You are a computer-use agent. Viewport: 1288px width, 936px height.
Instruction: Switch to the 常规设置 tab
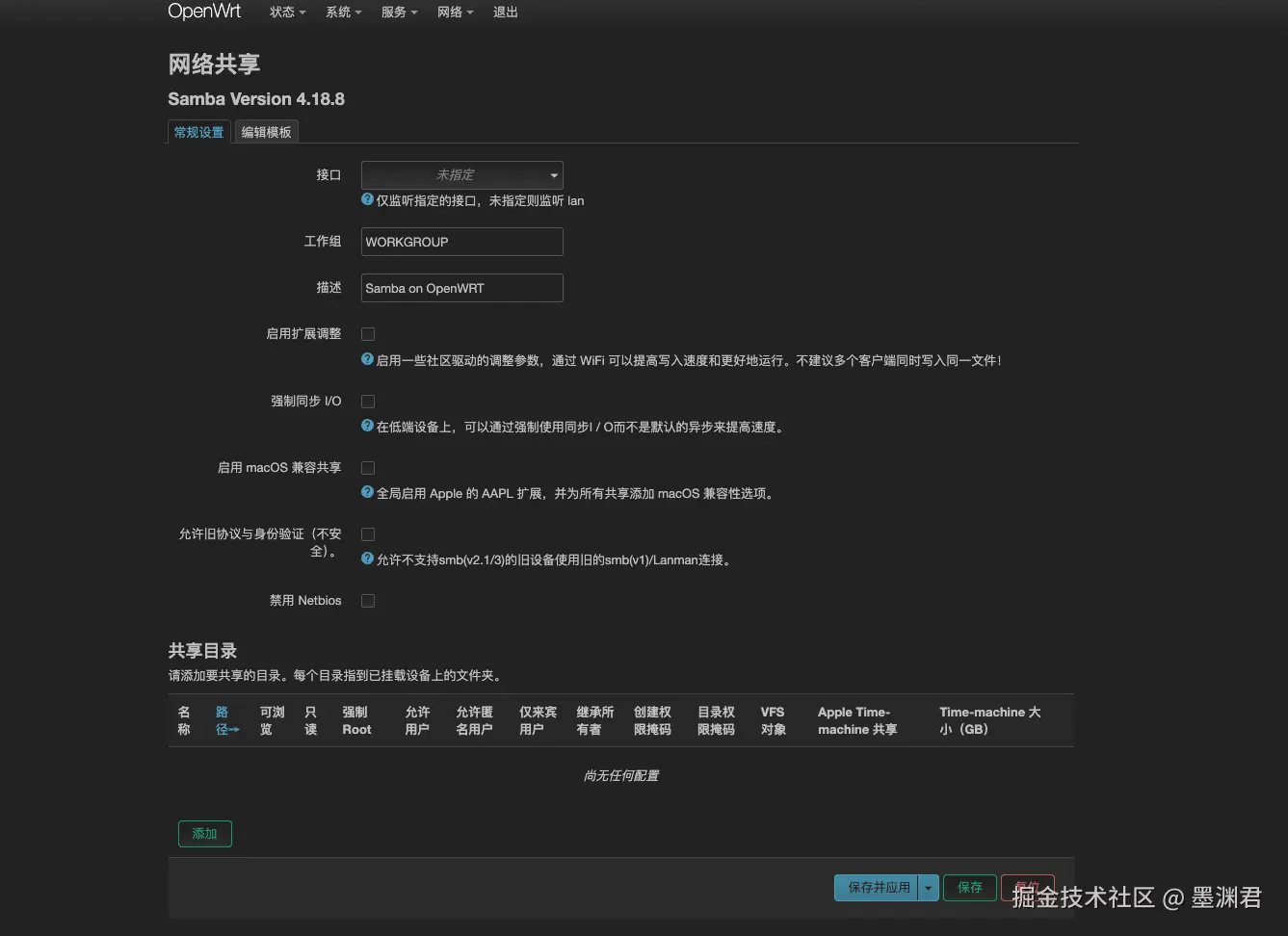199,132
